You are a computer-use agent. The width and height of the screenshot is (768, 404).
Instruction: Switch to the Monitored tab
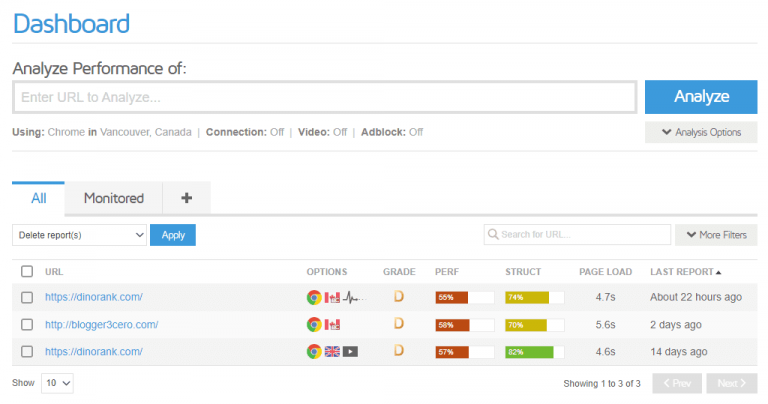pyautogui.click(x=114, y=198)
